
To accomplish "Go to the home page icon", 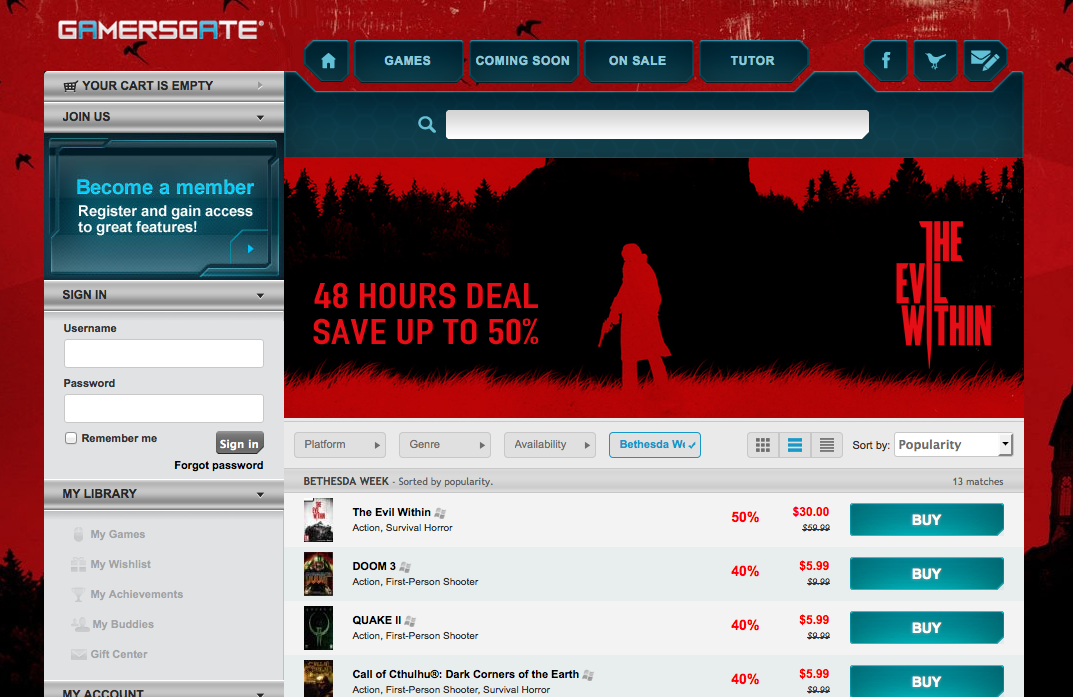I will pos(328,61).
